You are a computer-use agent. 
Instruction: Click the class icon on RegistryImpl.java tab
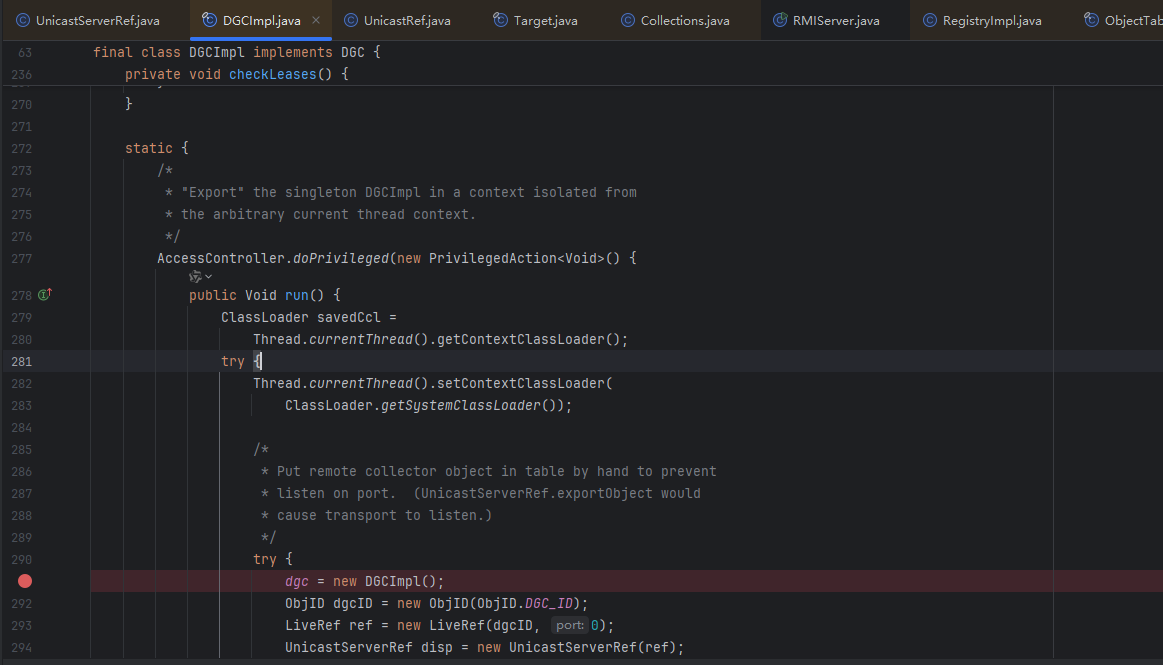(x=929, y=20)
